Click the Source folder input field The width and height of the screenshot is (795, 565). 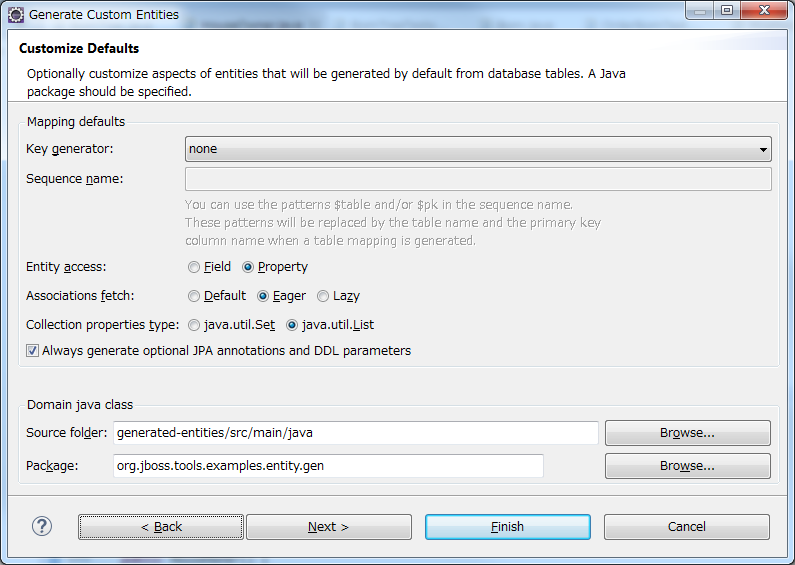click(x=355, y=433)
